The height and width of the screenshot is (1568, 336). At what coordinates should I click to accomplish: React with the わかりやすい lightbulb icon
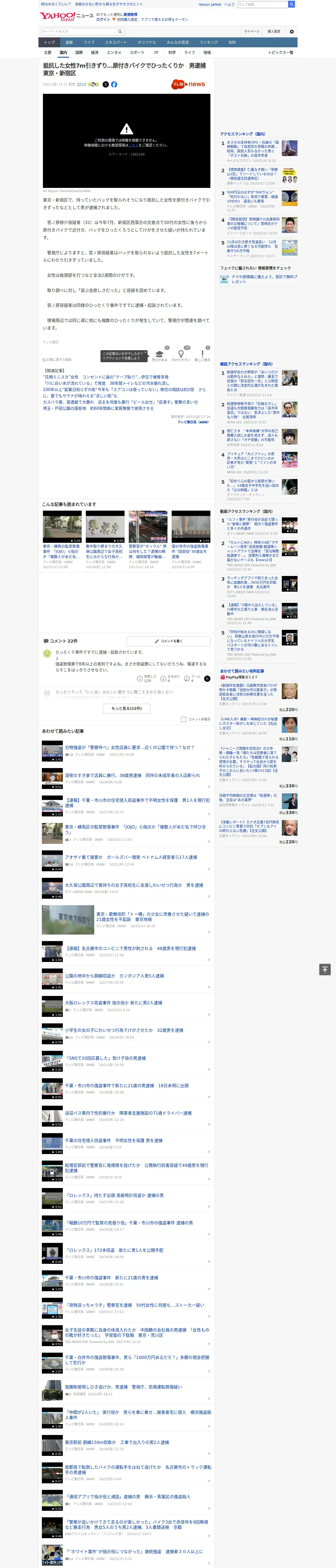tap(181, 354)
